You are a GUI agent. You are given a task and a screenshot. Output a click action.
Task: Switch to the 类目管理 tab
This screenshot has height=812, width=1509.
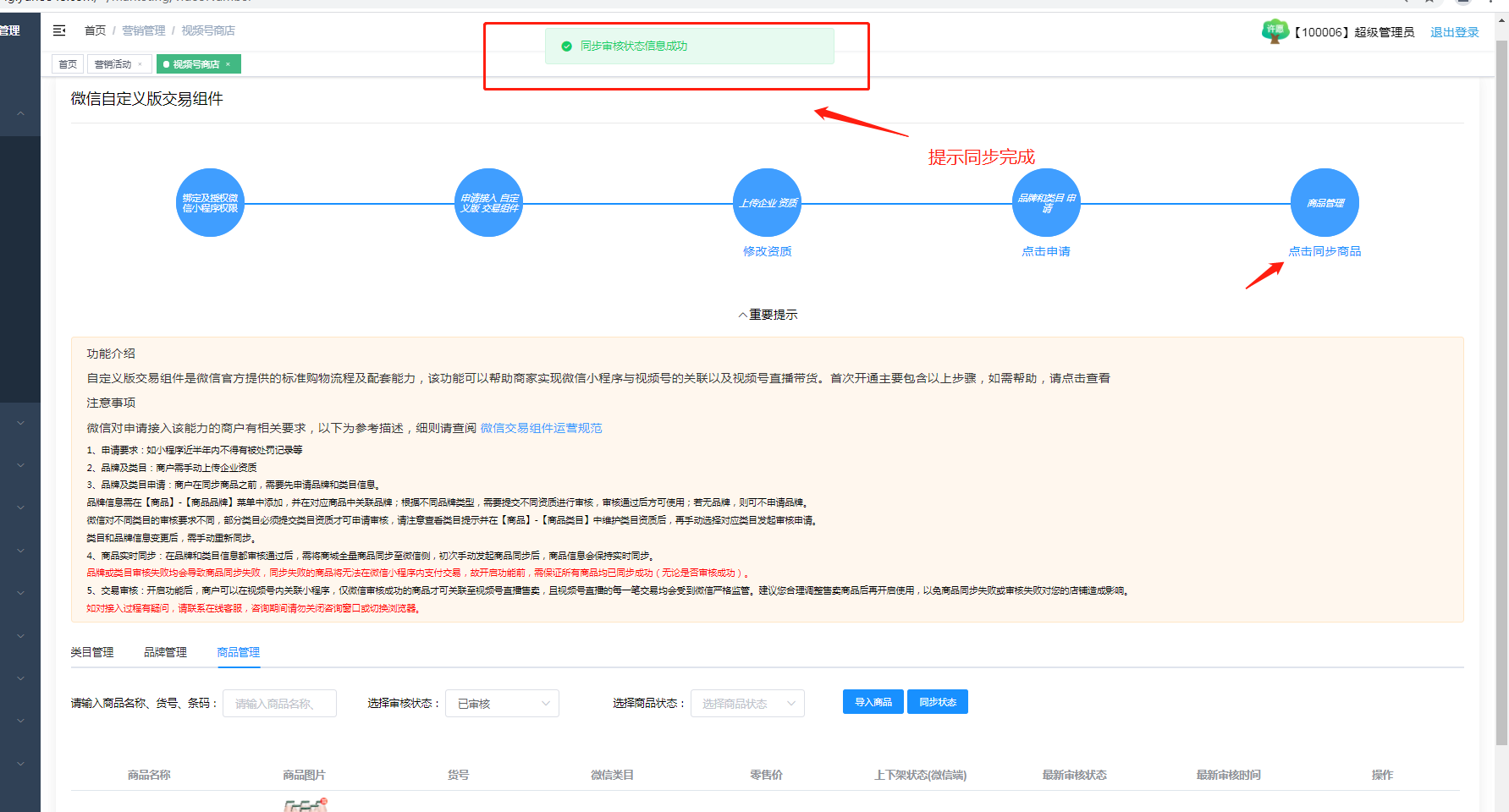point(91,652)
